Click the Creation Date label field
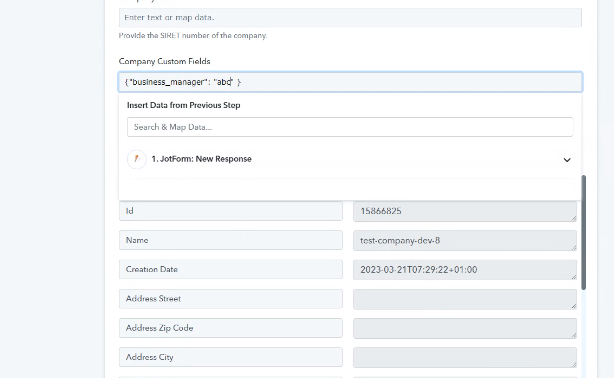Viewport: 614px width, 378px height. (x=231, y=269)
